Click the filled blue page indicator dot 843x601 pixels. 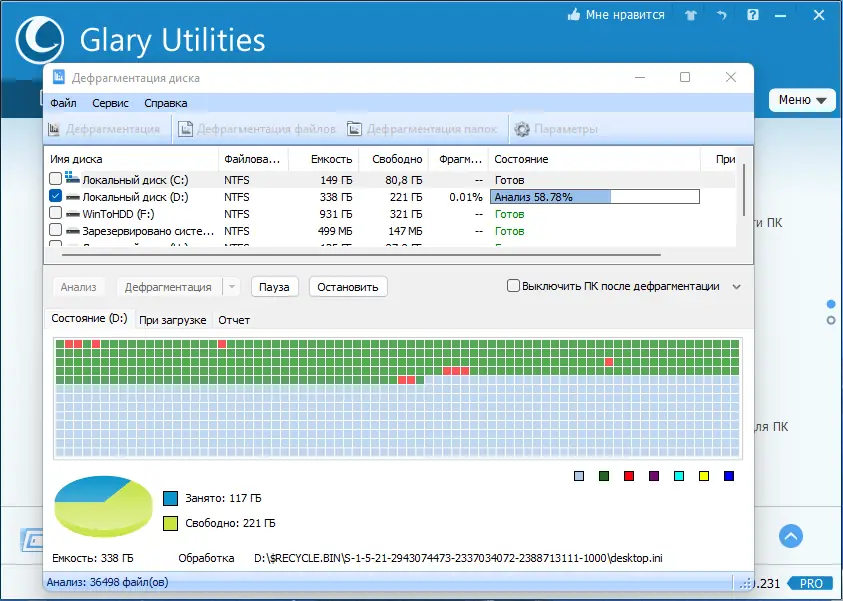[831, 304]
